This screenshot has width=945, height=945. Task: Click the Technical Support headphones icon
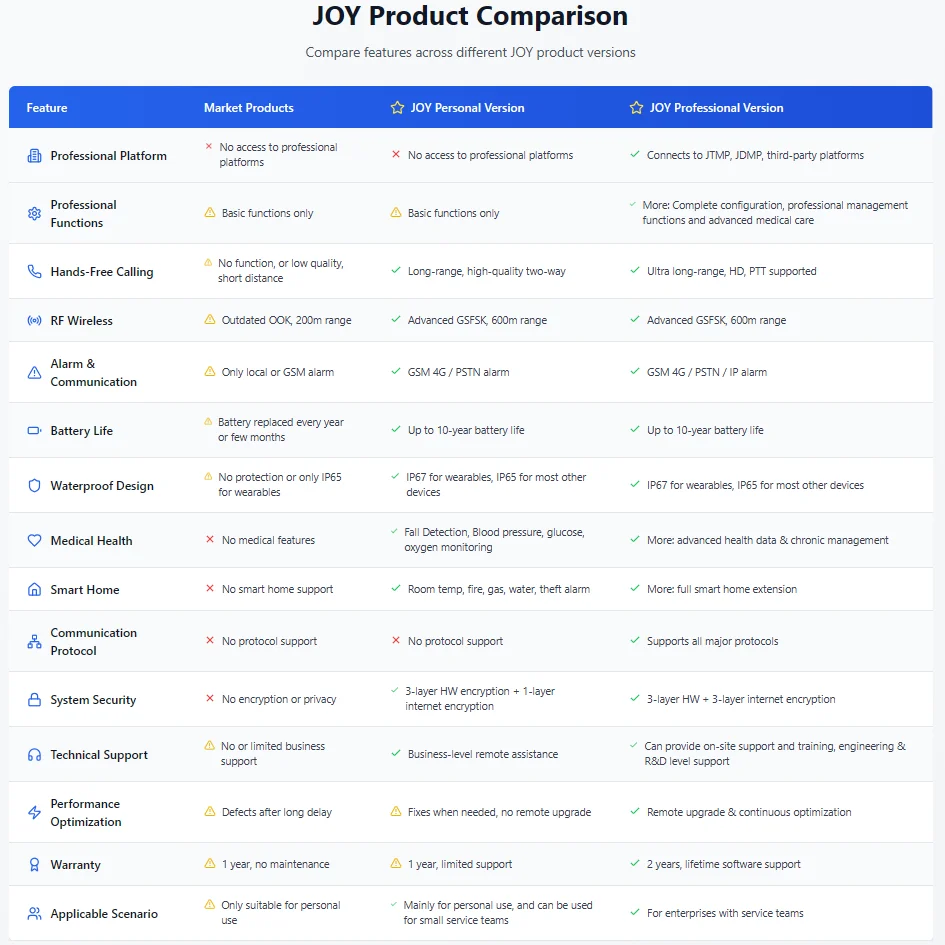(x=34, y=755)
